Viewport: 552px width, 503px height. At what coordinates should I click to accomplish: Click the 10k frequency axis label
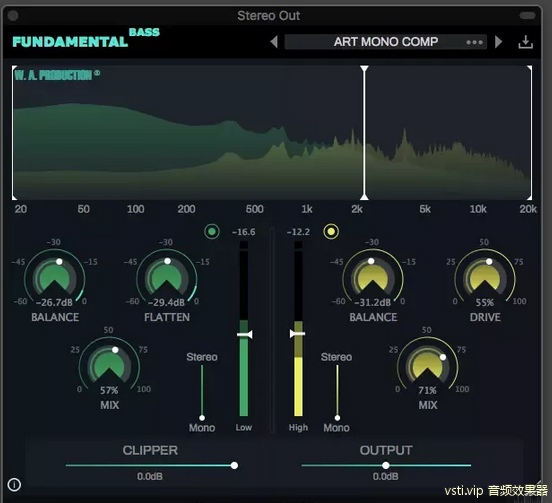coord(478,209)
